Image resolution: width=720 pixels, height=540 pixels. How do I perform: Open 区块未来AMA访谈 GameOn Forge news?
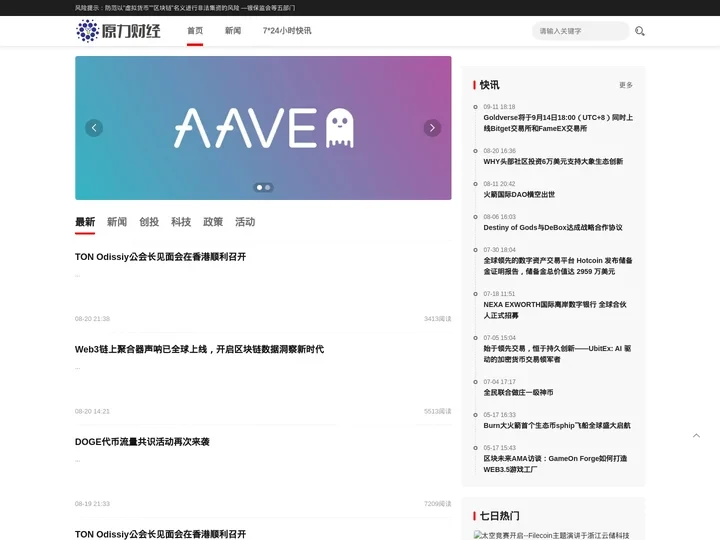(555, 464)
